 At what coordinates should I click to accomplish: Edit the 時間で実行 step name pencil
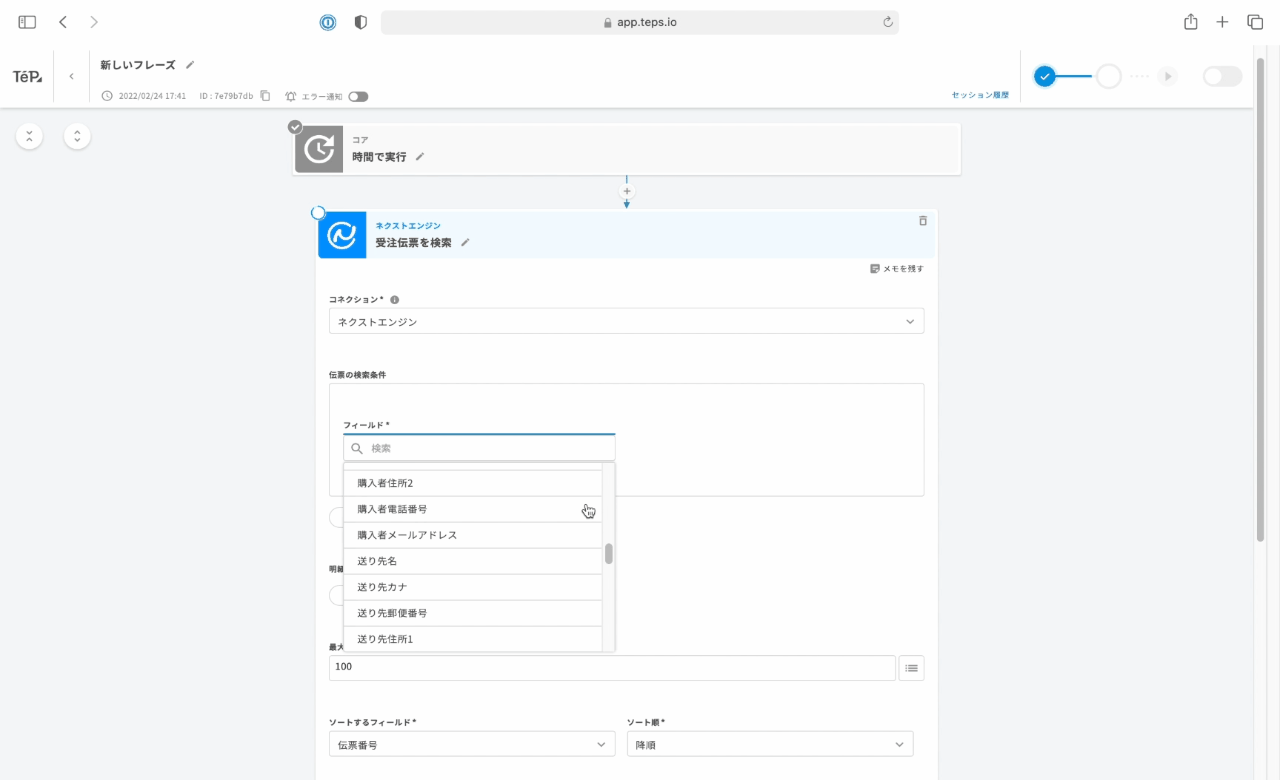(x=420, y=157)
